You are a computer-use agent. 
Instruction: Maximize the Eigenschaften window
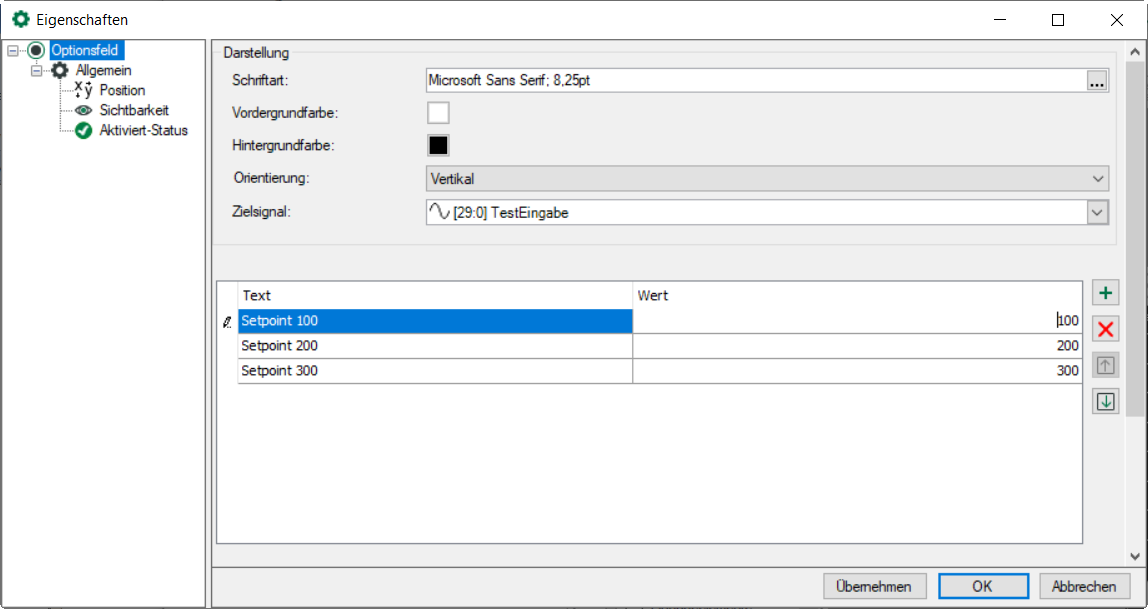point(1057,20)
